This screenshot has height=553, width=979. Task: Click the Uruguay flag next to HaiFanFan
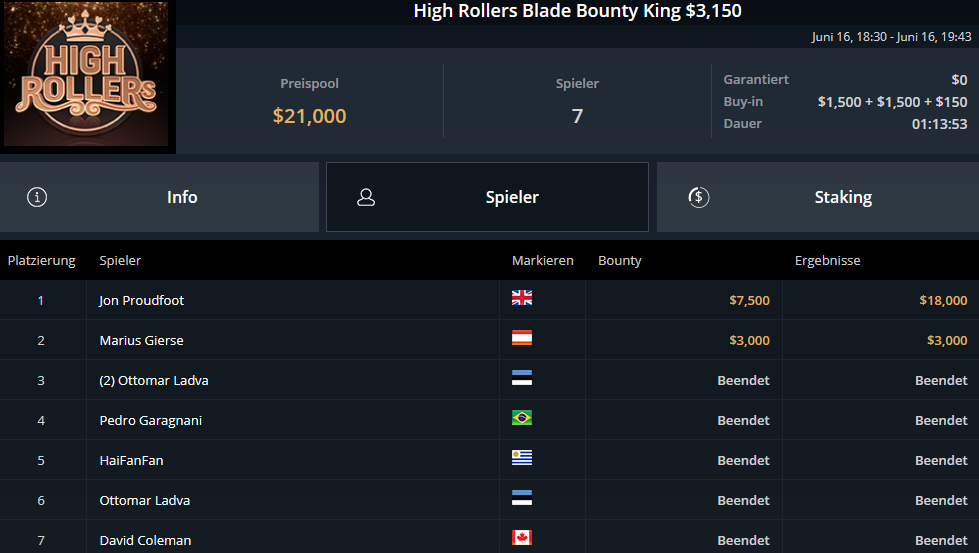pyautogui.click(x=522, y=458)
